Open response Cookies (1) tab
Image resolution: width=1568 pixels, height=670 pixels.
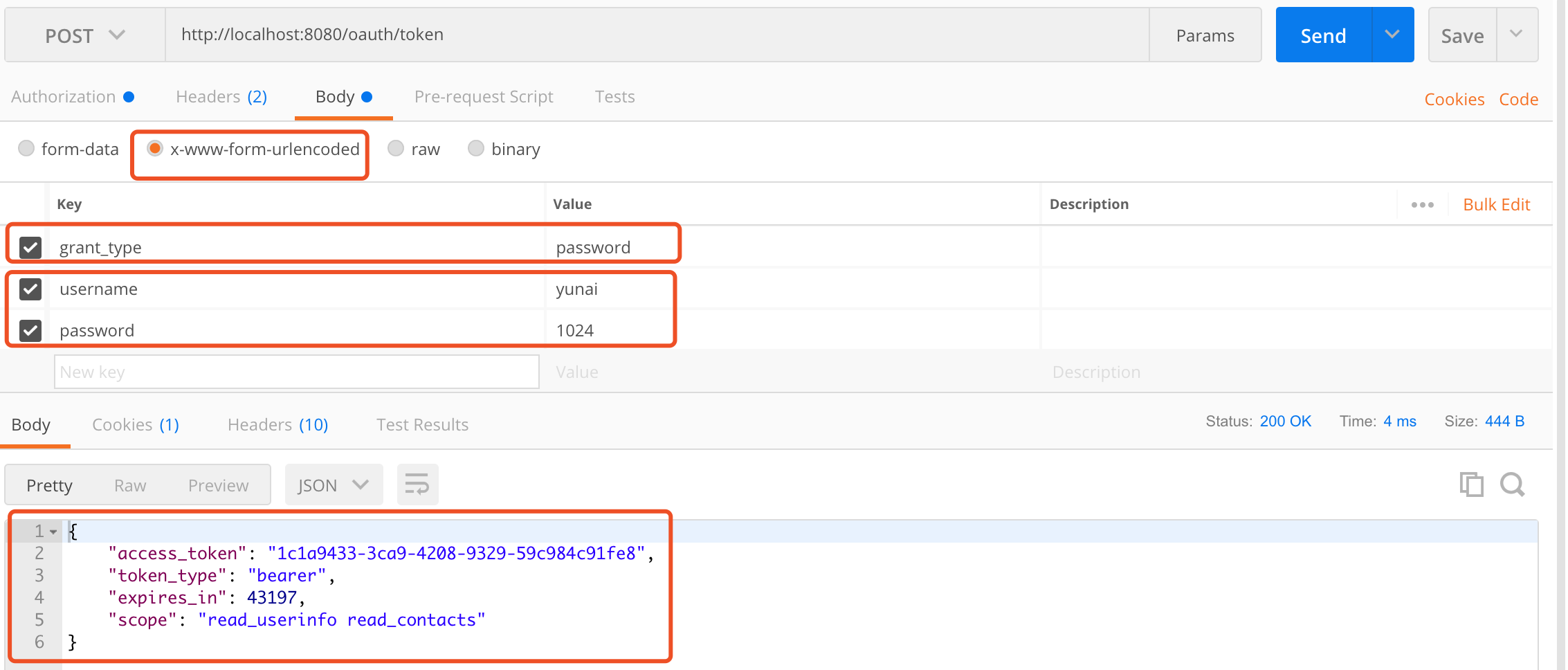click(x=136, y=425)
